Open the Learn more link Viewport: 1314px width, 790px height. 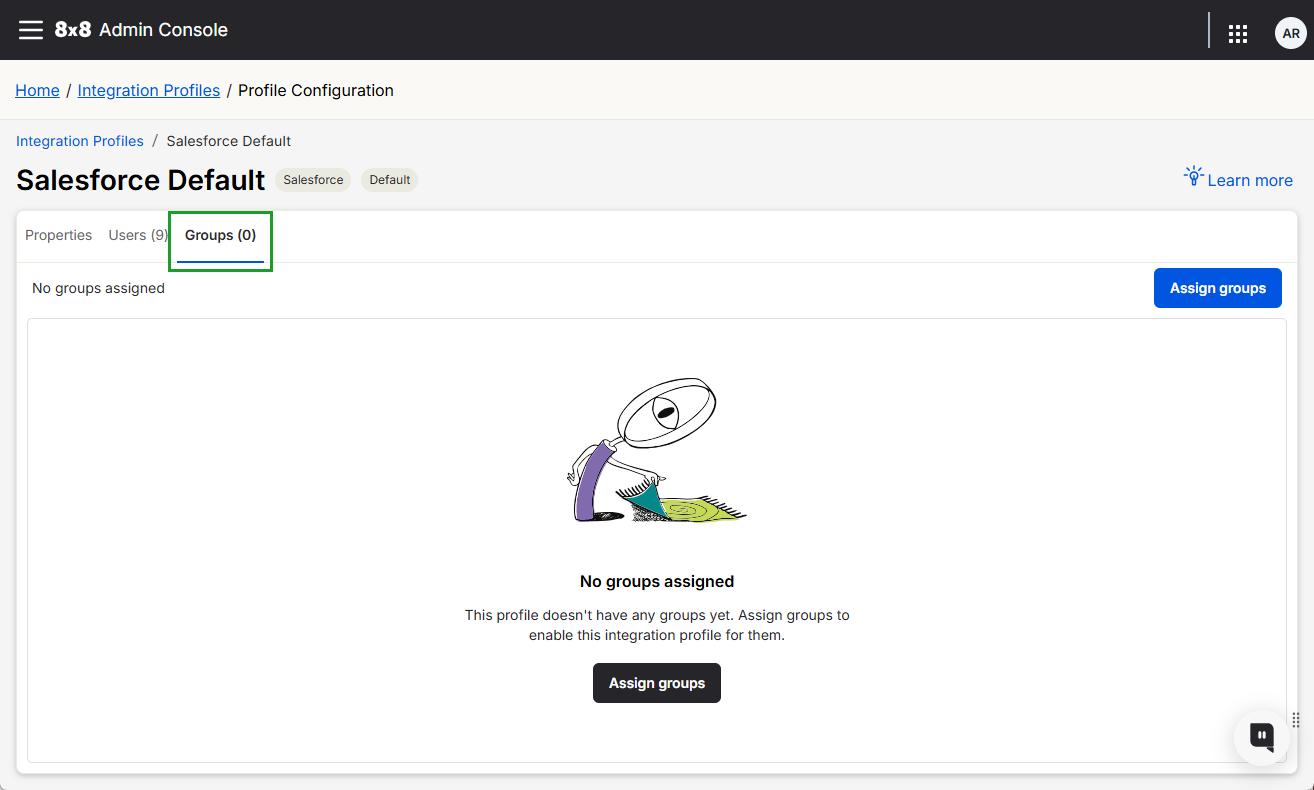point(1250,180)
